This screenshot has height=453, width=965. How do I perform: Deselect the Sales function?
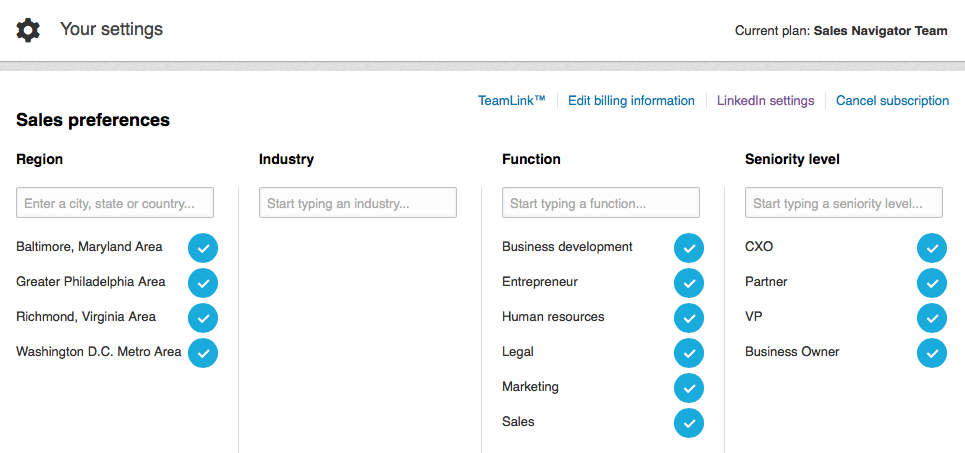689,423
